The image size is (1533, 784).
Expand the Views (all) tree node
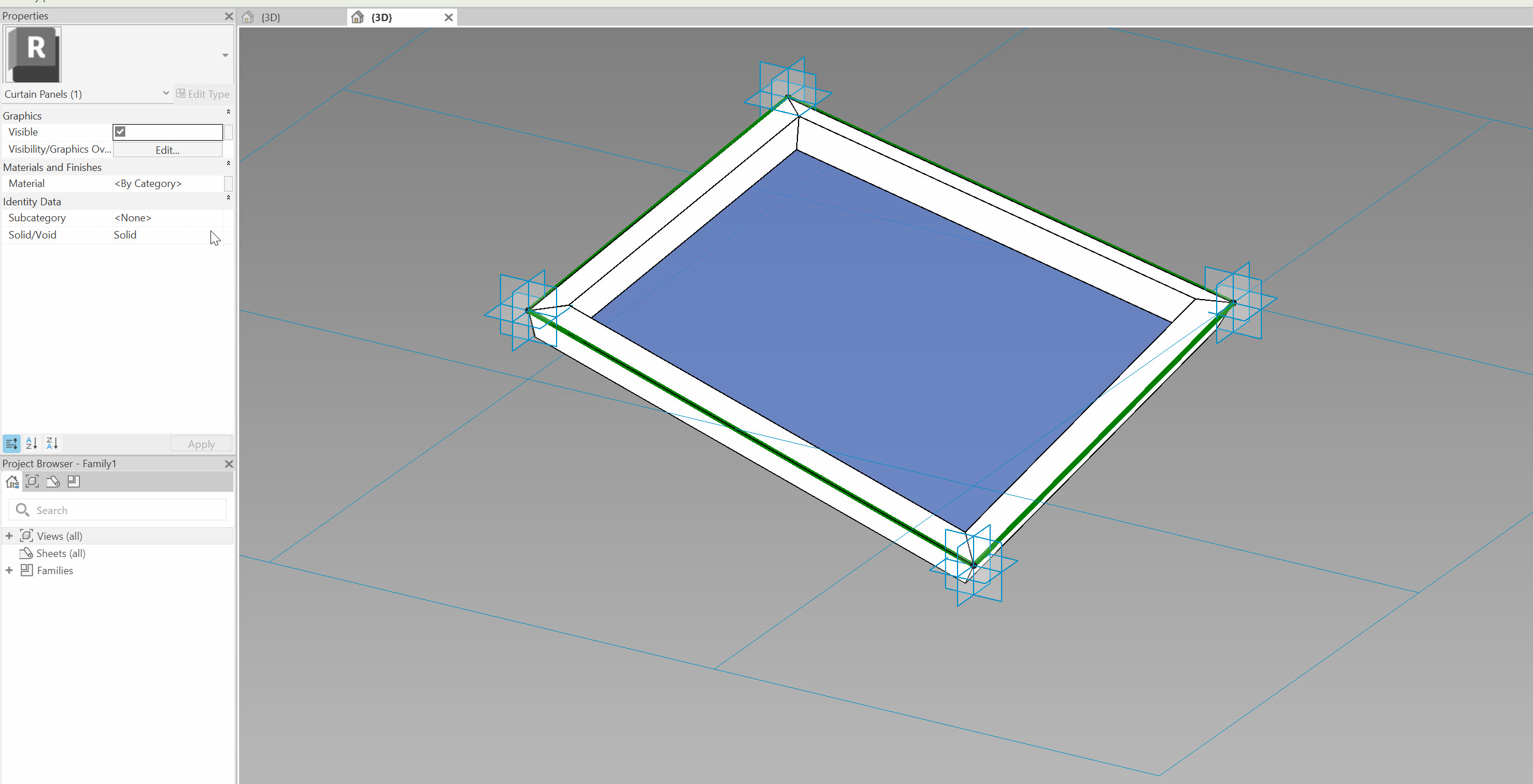tap(9, 536)
